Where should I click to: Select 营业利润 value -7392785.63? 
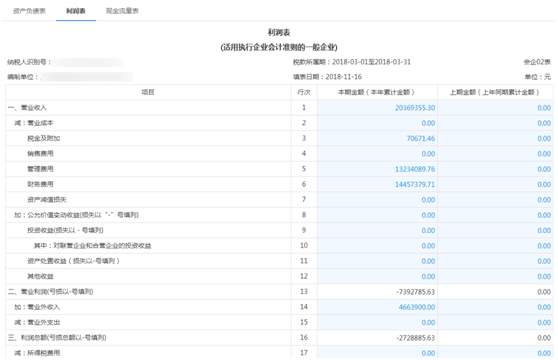click(415, 292)
